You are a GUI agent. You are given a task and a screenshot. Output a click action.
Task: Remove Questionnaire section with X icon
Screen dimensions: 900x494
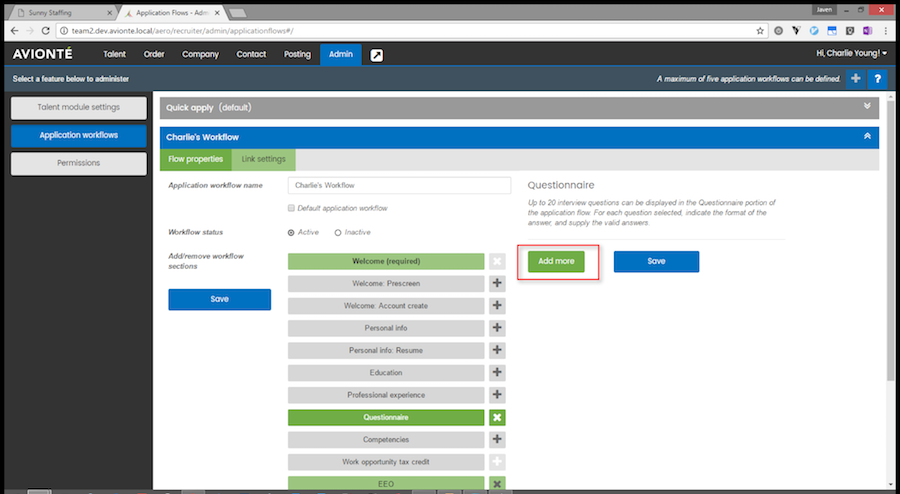(497, 417)
